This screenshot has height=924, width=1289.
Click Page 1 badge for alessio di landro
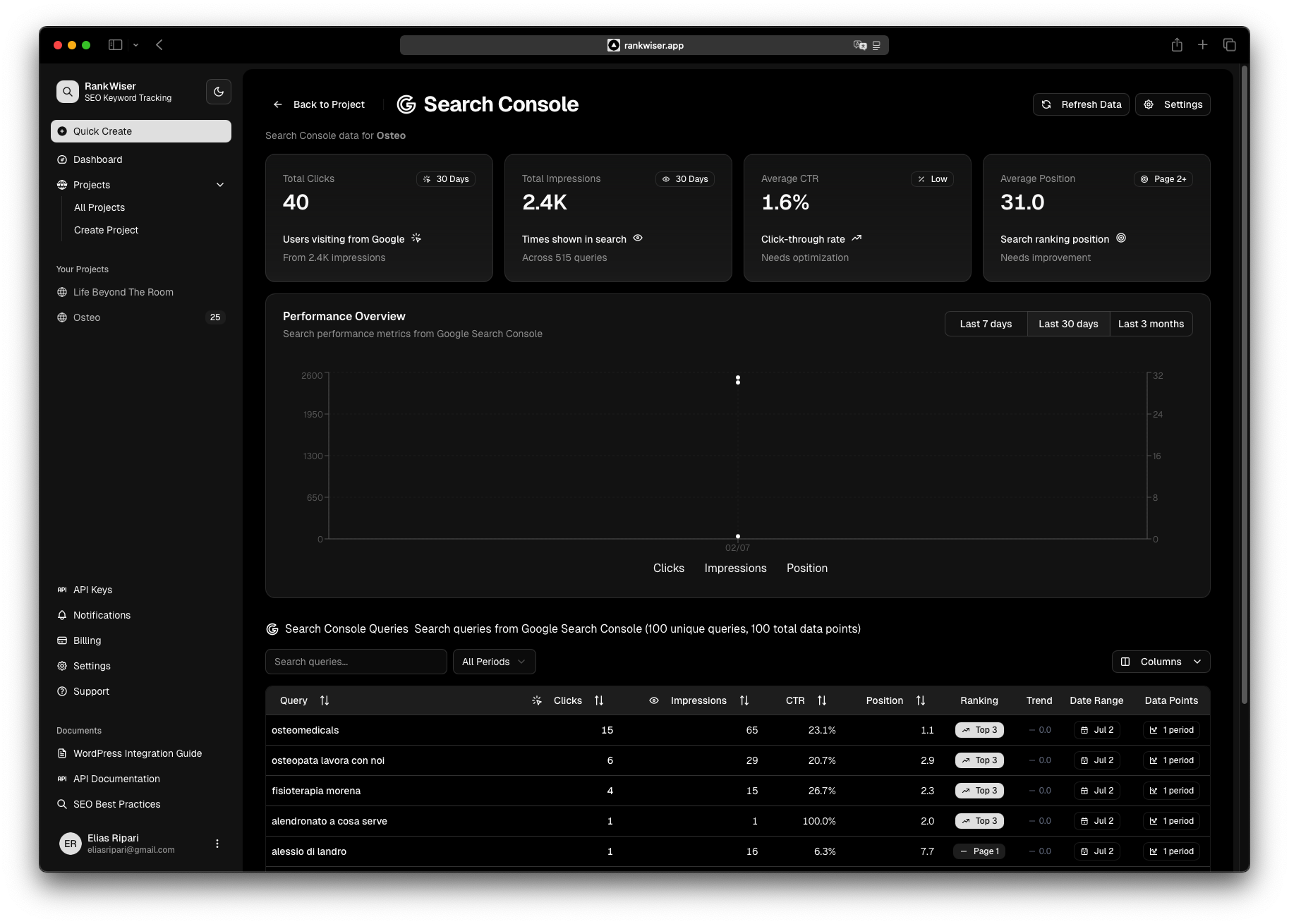[979, 851]
